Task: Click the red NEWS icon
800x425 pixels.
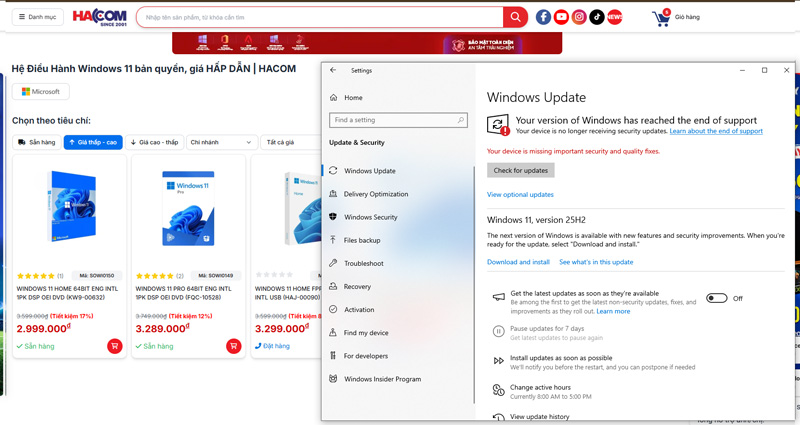Action: (x=615, y=17)
